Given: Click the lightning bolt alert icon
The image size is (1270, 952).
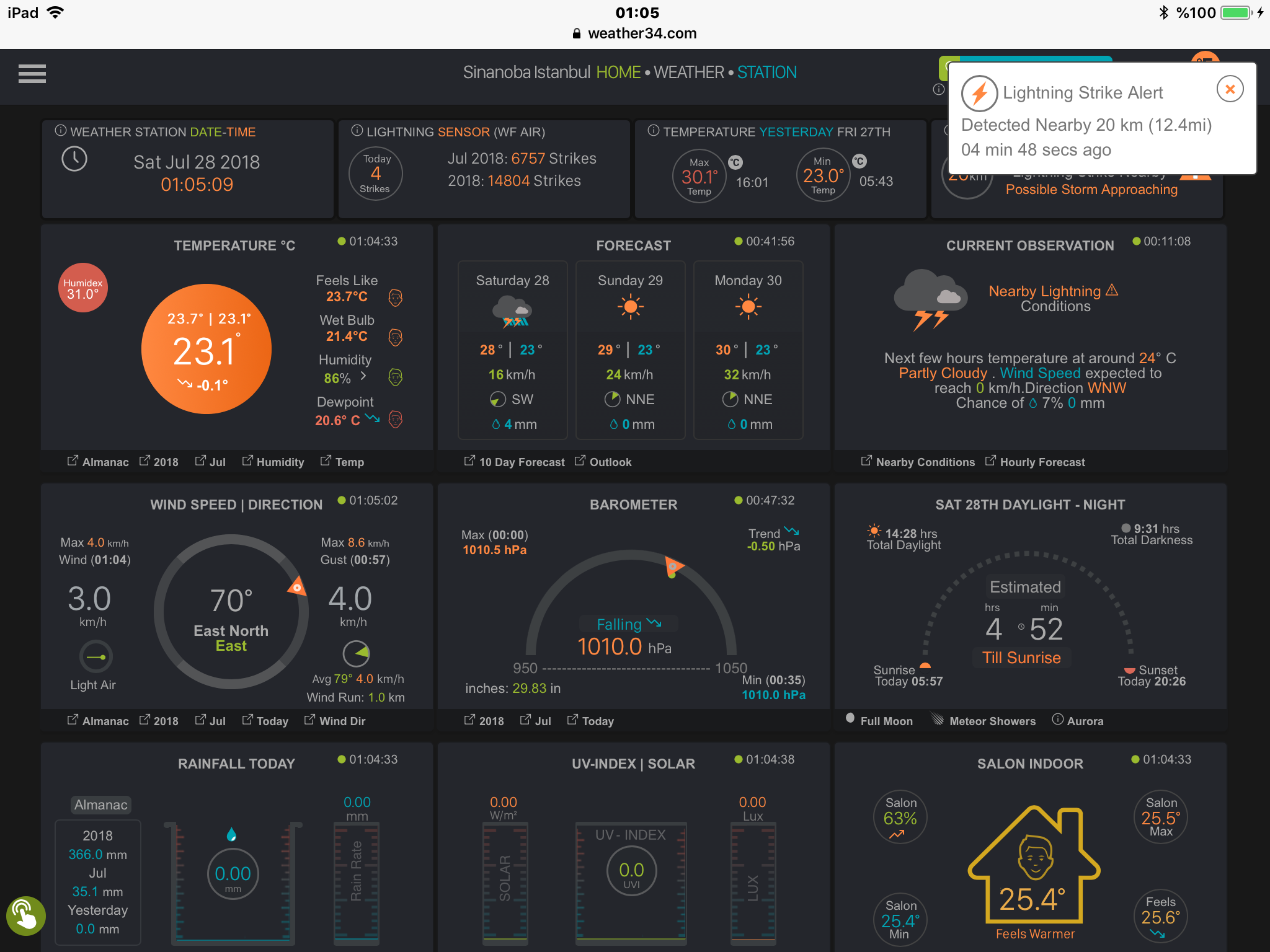Looking at the screenshot, I should coord(979,94).
